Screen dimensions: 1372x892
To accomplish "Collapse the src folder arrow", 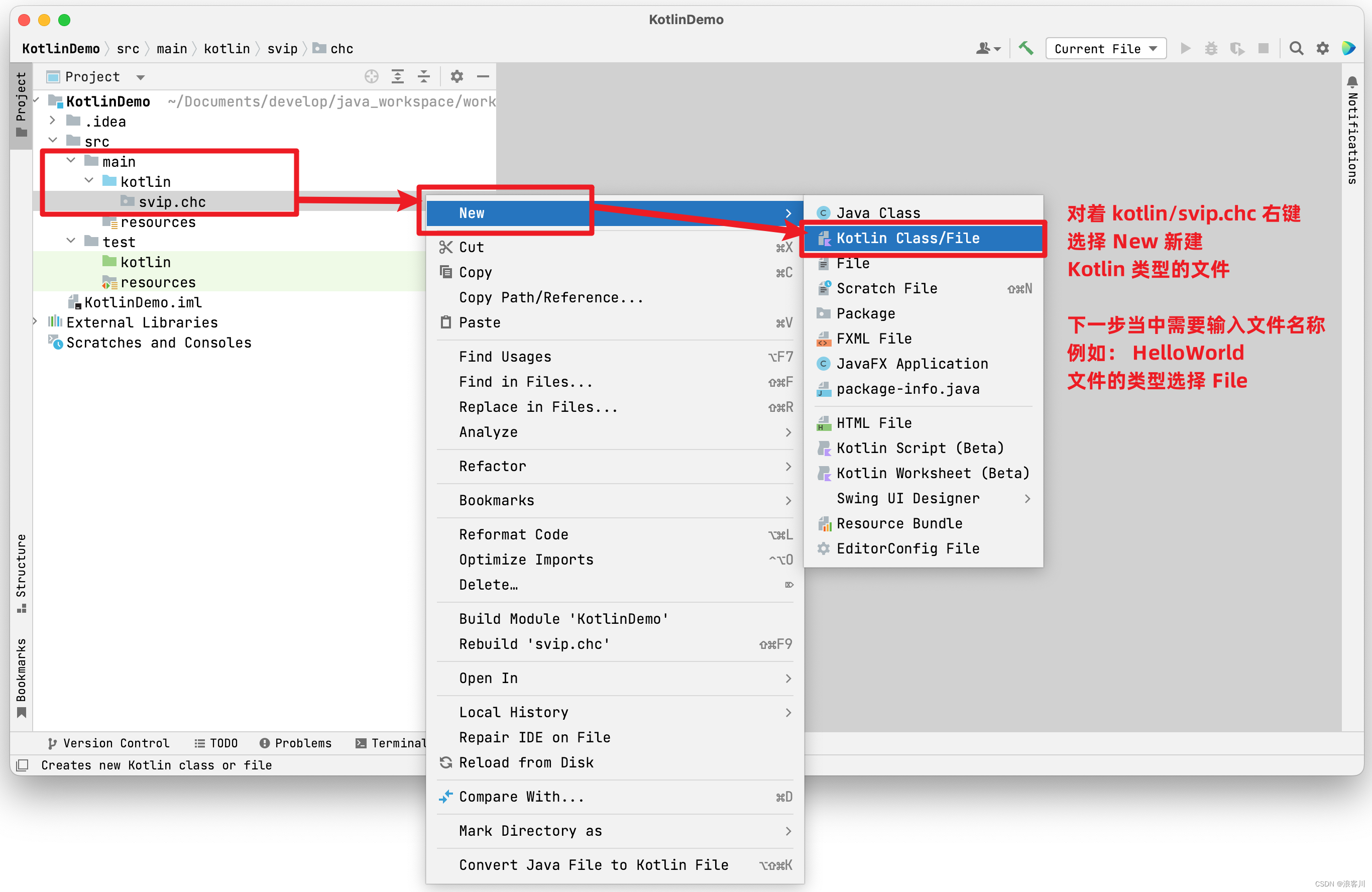I will point(52,140).
